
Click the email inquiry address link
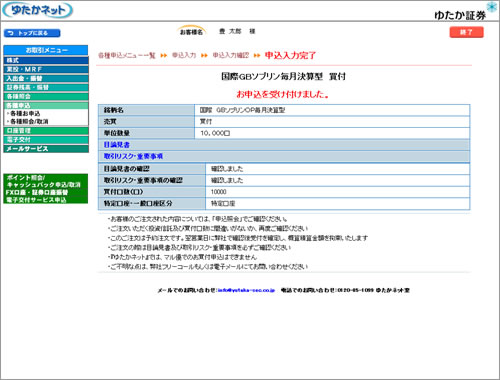click(x=246, y=290)
